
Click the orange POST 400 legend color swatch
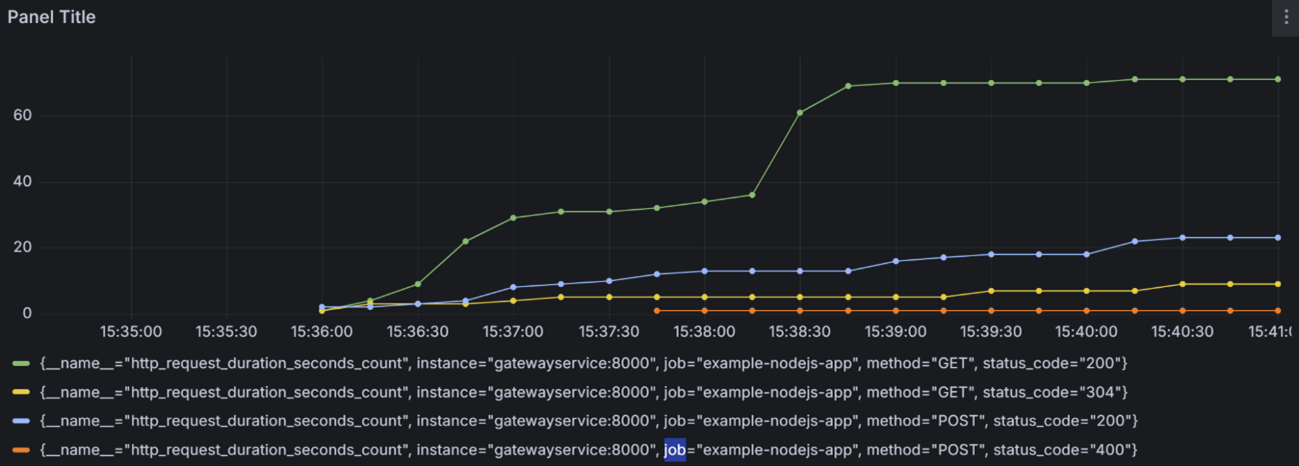(21, 451)
